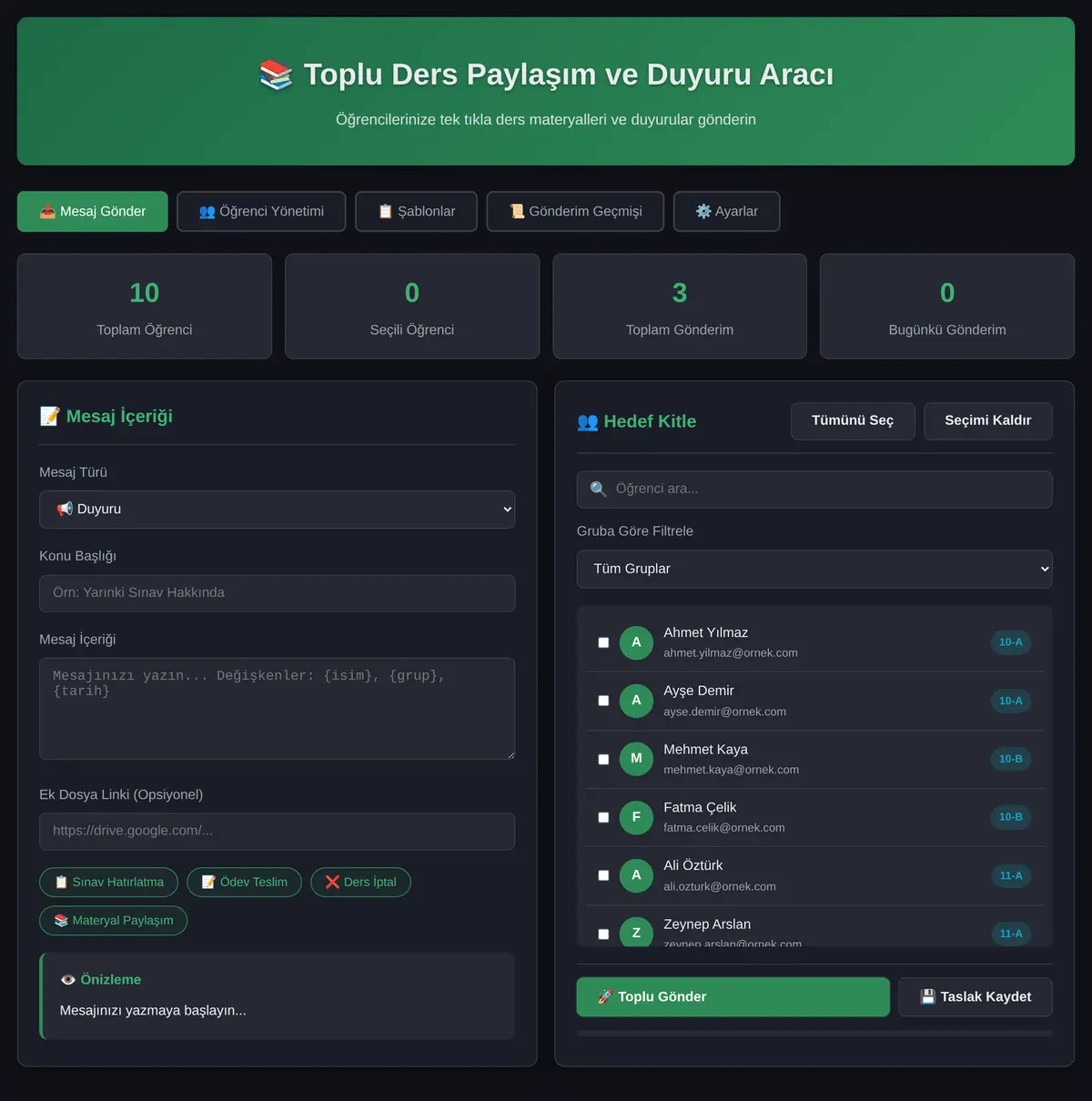Expand the Tüm Gruplar filter dropdown
The height and width of the screenshot is (1101, 1092).
(814, 569)
